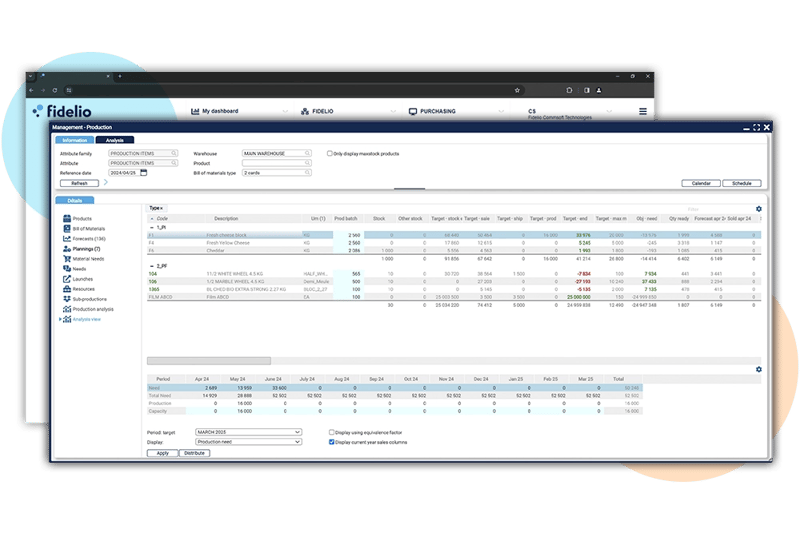Search icon in Attribute family field
This screenshot has height=533, width=800.
(x=174, y=153)
